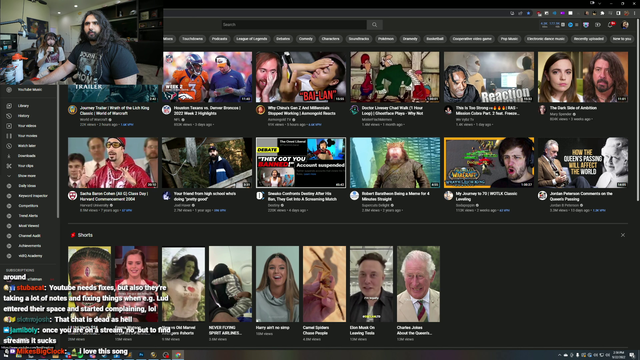
Task: Focus the YouTube search field
Action: tap(294, 25)
